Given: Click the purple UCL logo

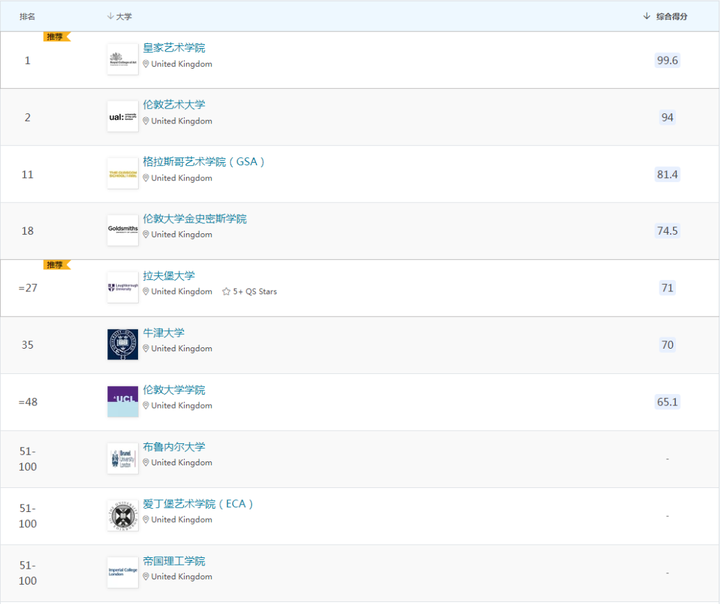Looking at the screenshot, I should tap(123, 401).
